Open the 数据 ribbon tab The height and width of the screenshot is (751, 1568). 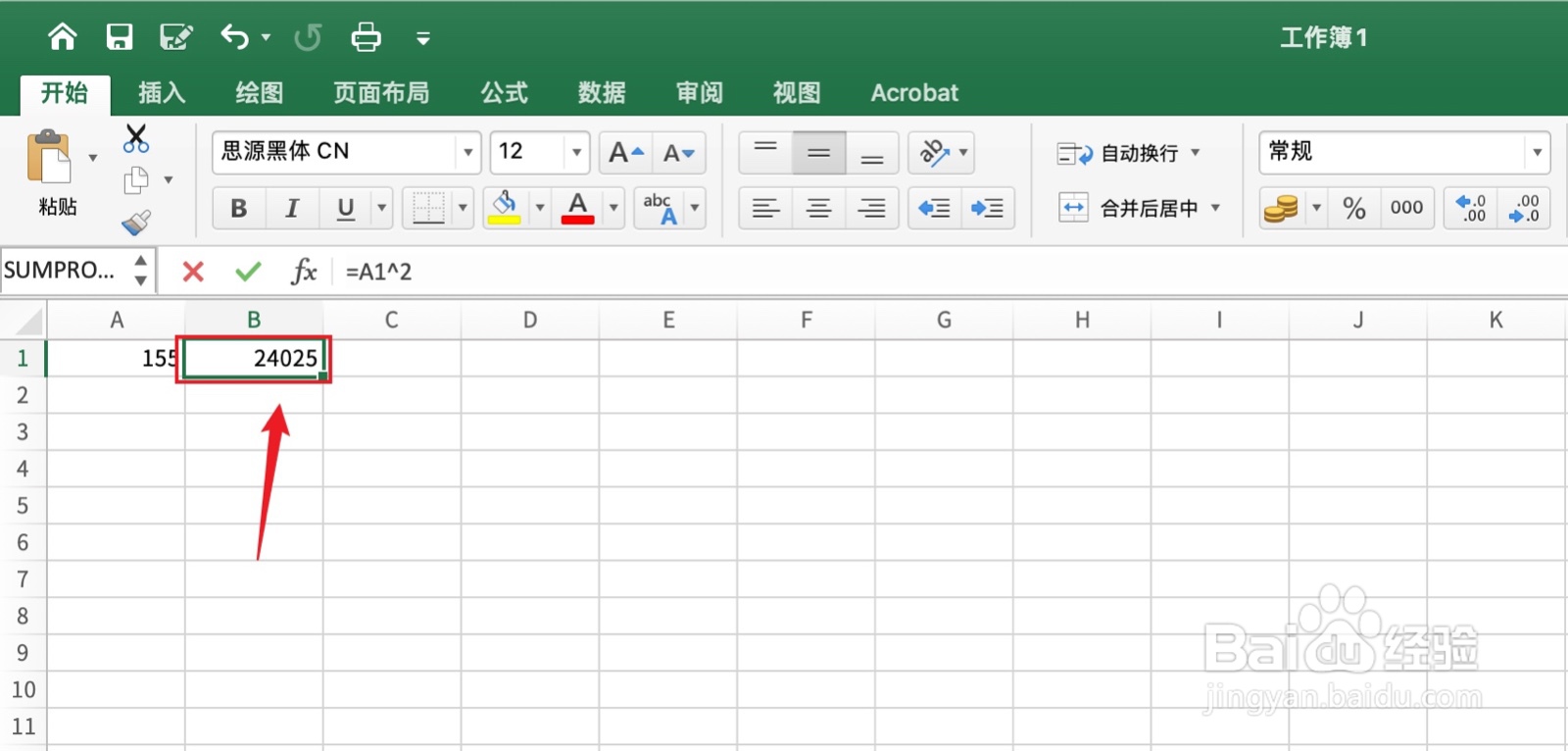point(602,93)
